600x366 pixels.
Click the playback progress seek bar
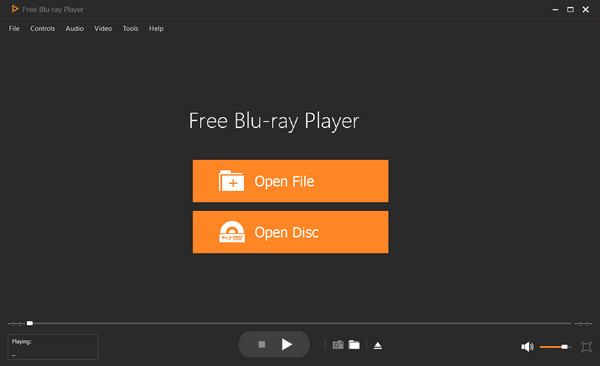pyautogui.click(x=298, y=324)
